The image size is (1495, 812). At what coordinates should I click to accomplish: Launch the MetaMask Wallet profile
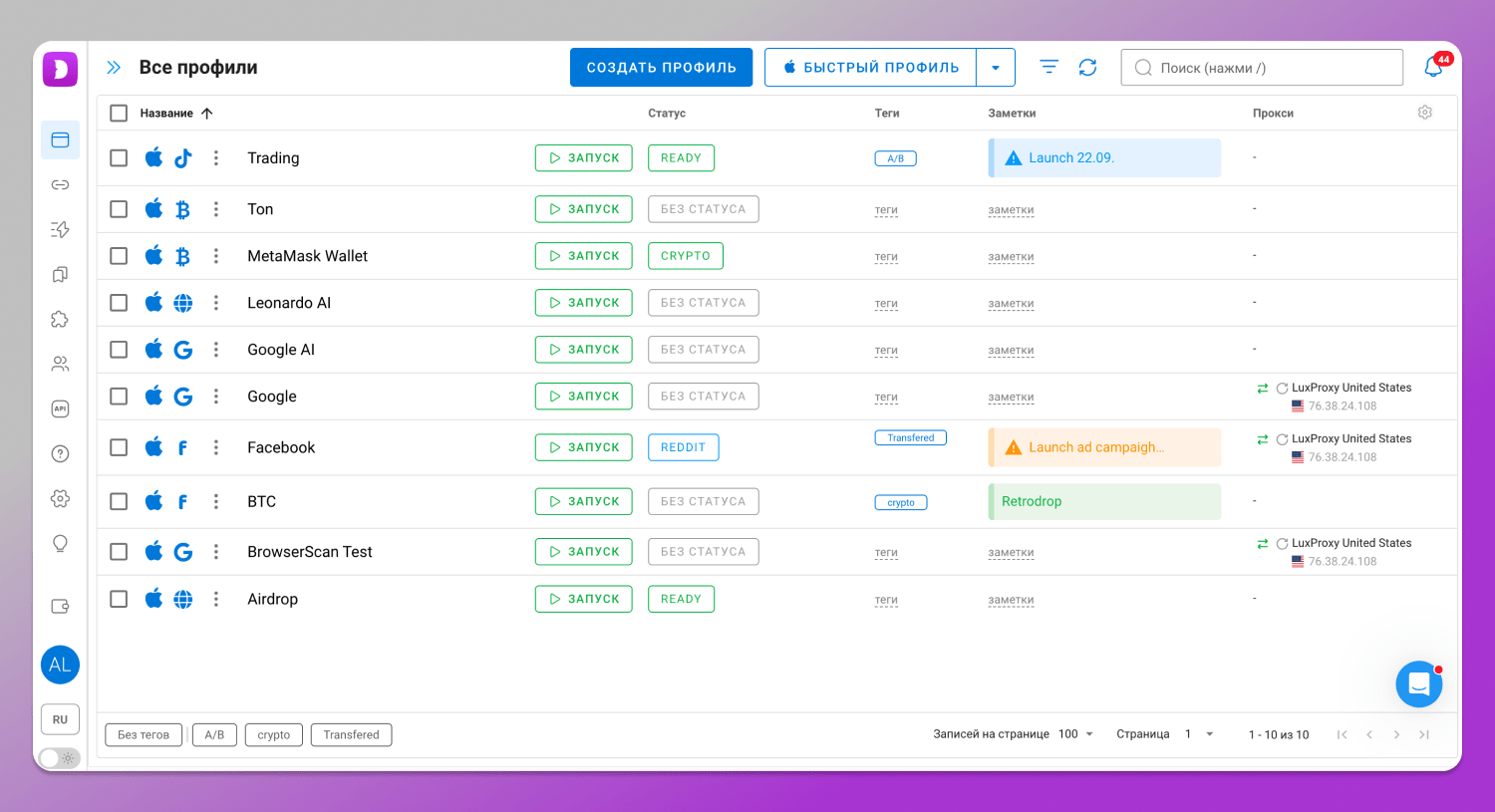click(x=583, y=256)
